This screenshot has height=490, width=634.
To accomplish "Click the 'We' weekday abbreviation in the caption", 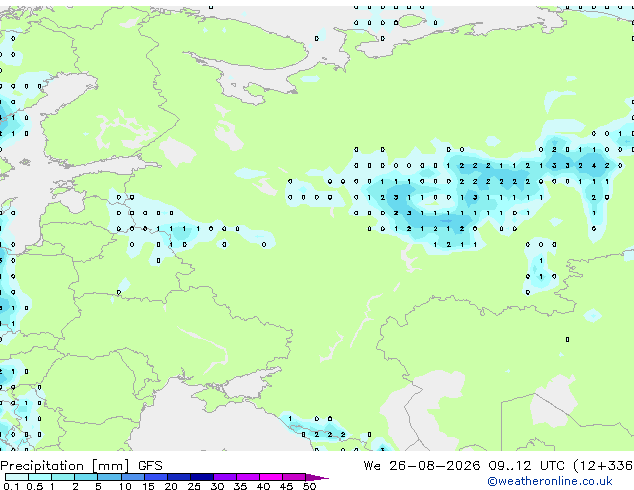I will (372, 466).
